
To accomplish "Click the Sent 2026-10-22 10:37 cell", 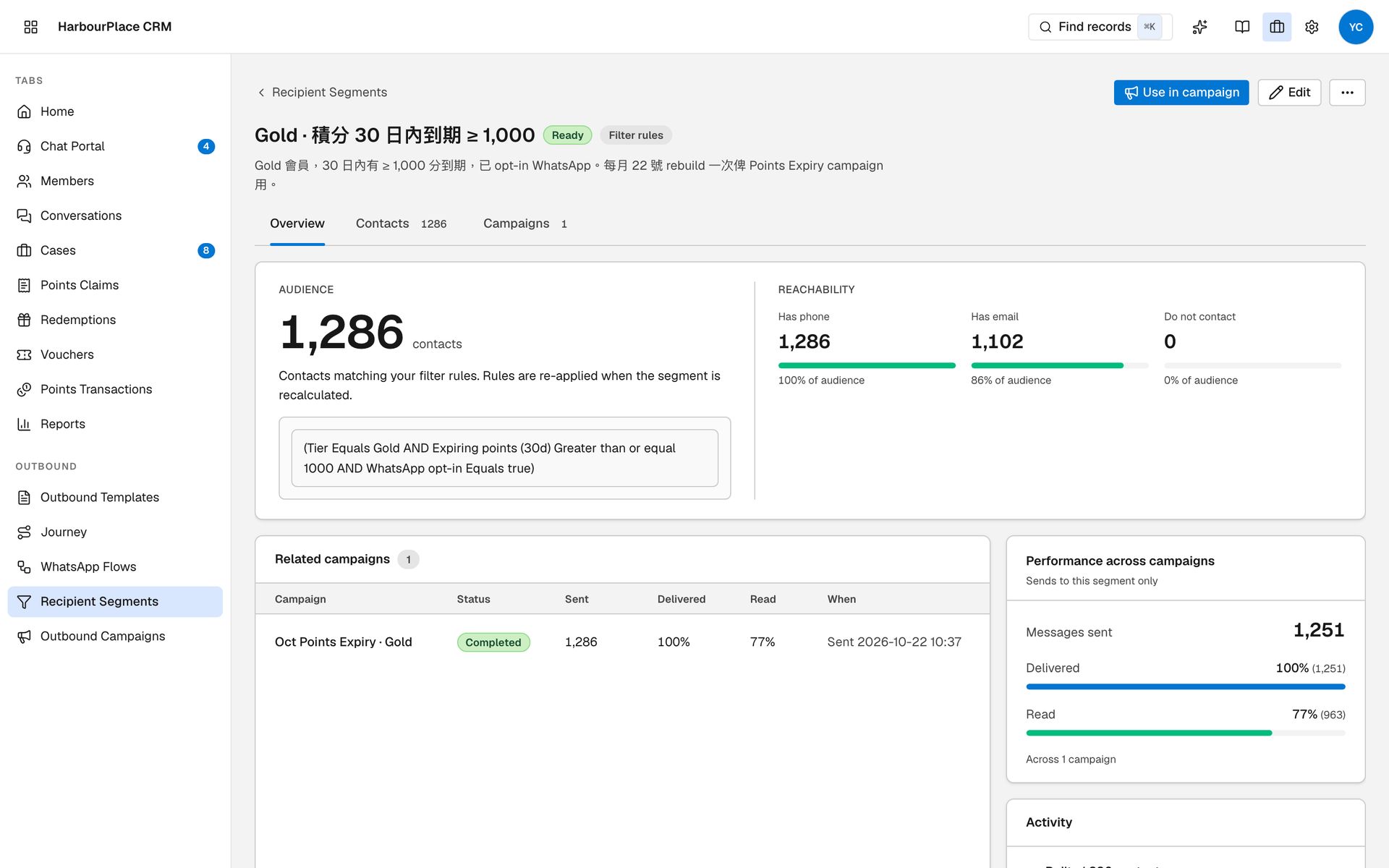I will pyautogui.click(x=894, y=642).
